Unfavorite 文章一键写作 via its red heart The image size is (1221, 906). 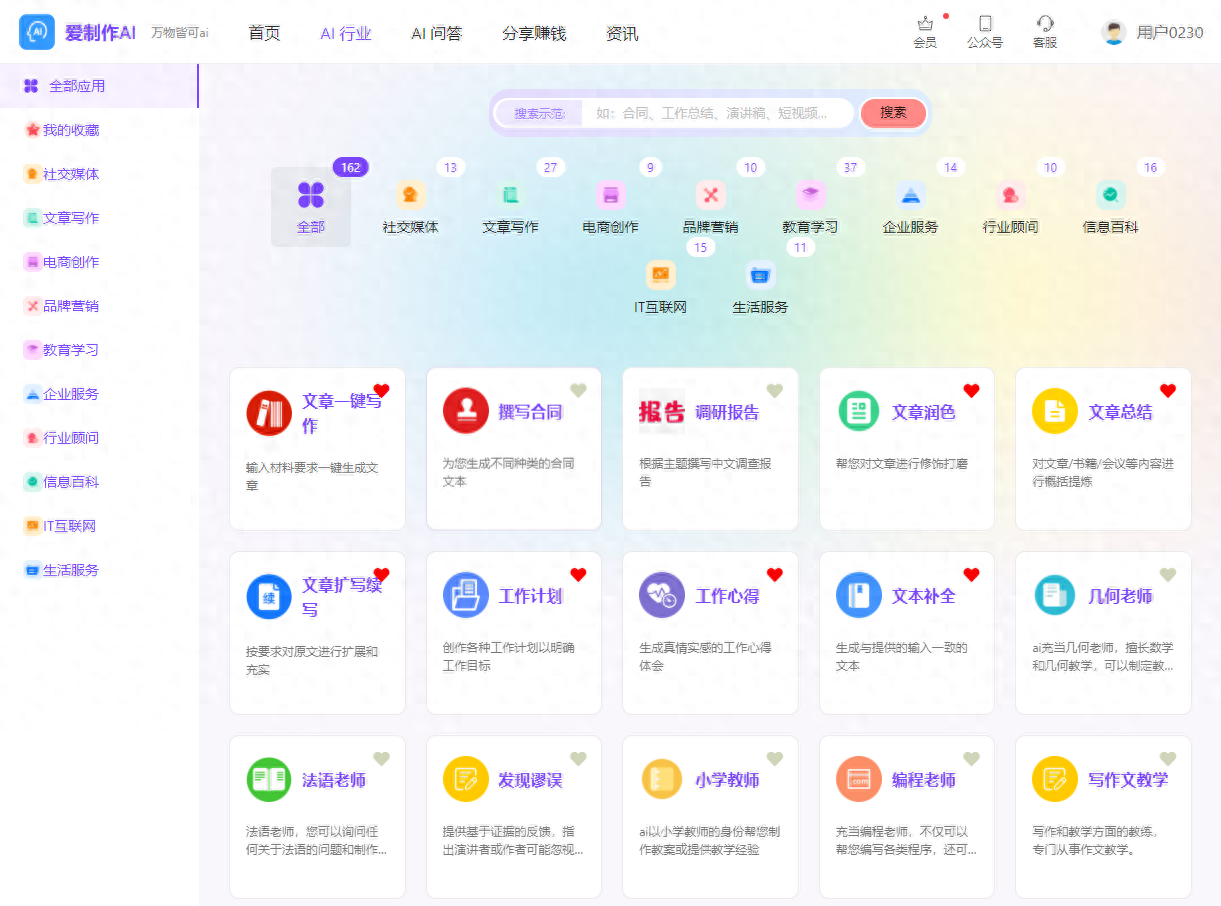coord(381,390)
